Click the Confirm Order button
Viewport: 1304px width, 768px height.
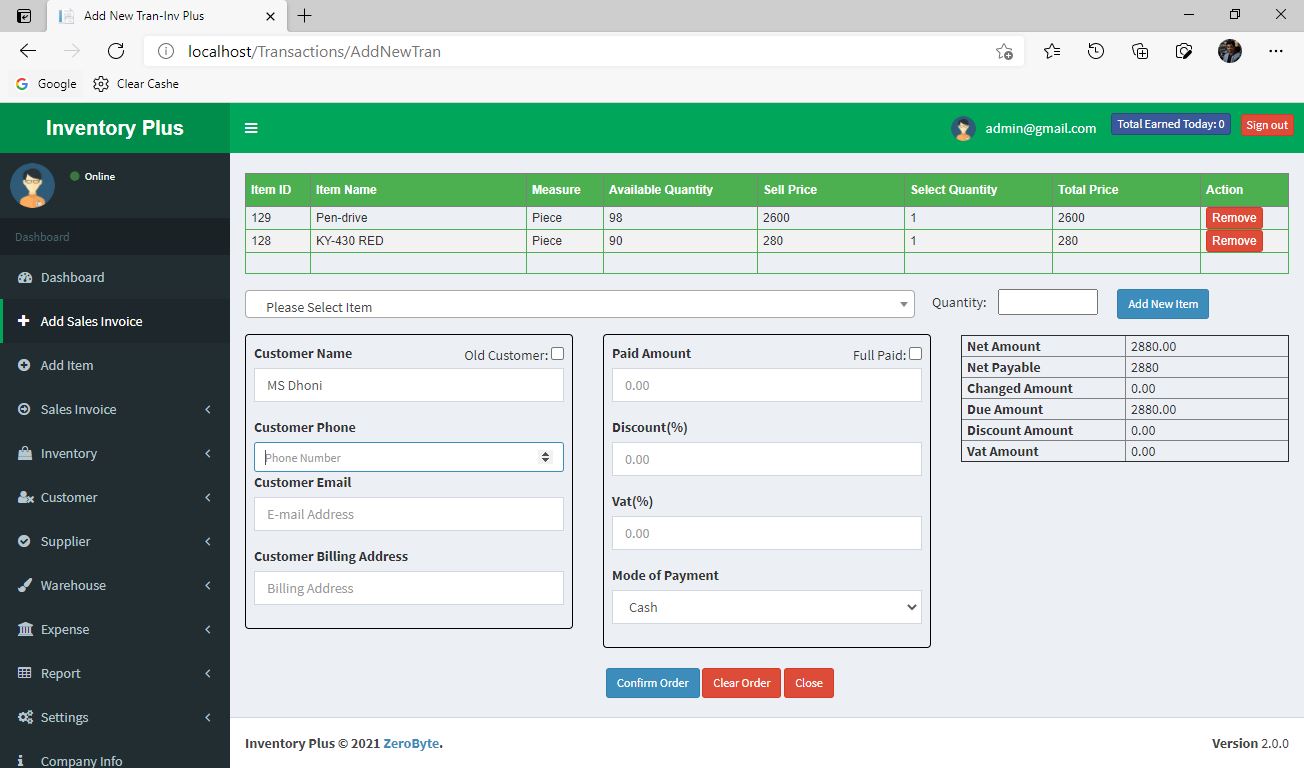[652, 683]
